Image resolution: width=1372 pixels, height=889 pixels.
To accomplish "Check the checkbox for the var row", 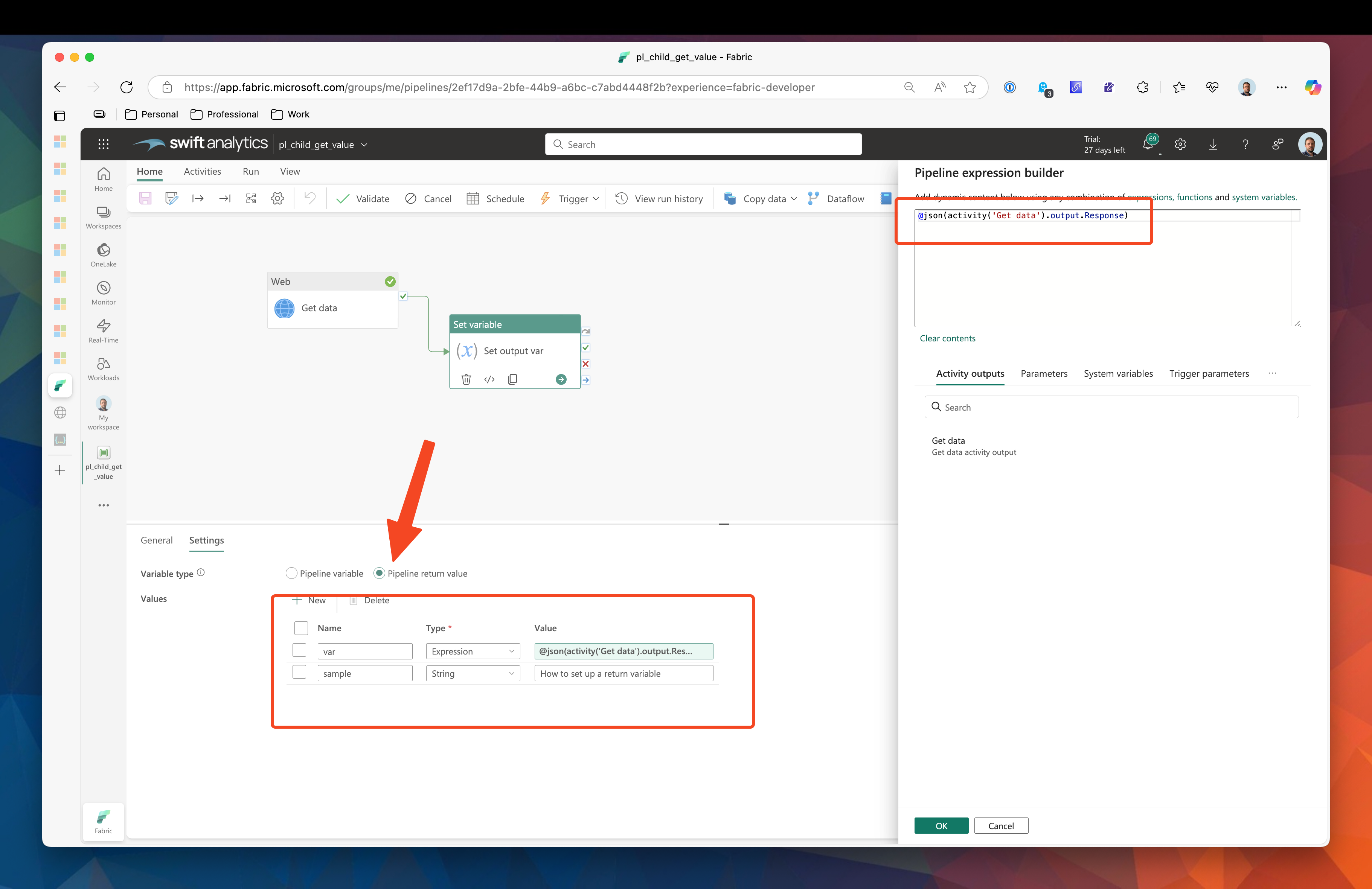I will click(299, 650).
